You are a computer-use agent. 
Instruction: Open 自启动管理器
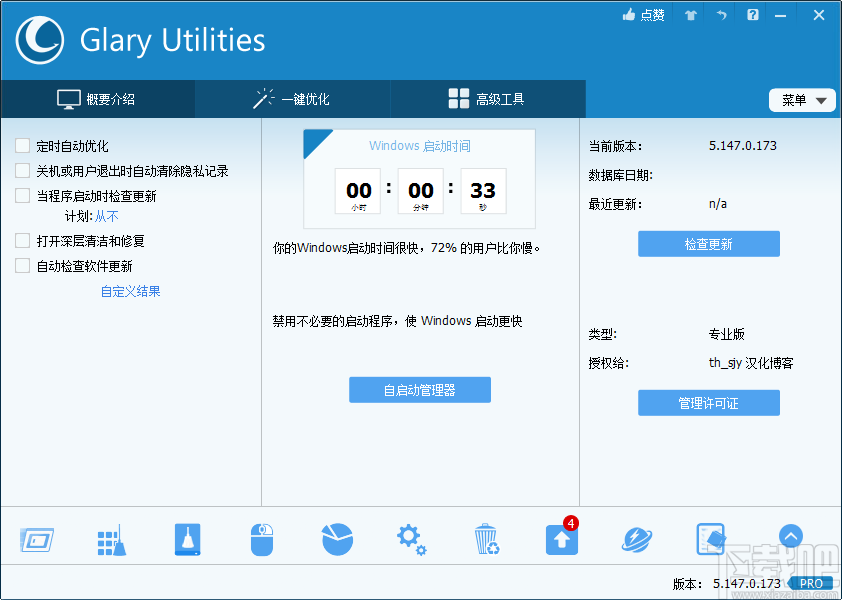(420, 390)
